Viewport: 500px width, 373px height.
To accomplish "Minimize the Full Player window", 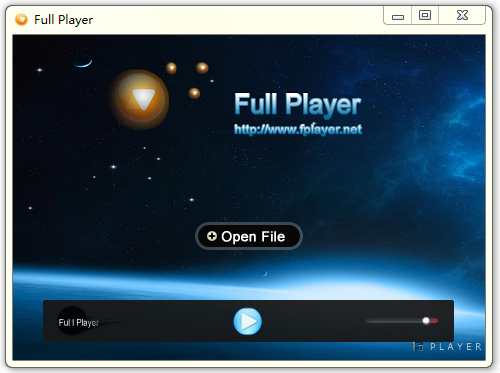I will [398, 16].
